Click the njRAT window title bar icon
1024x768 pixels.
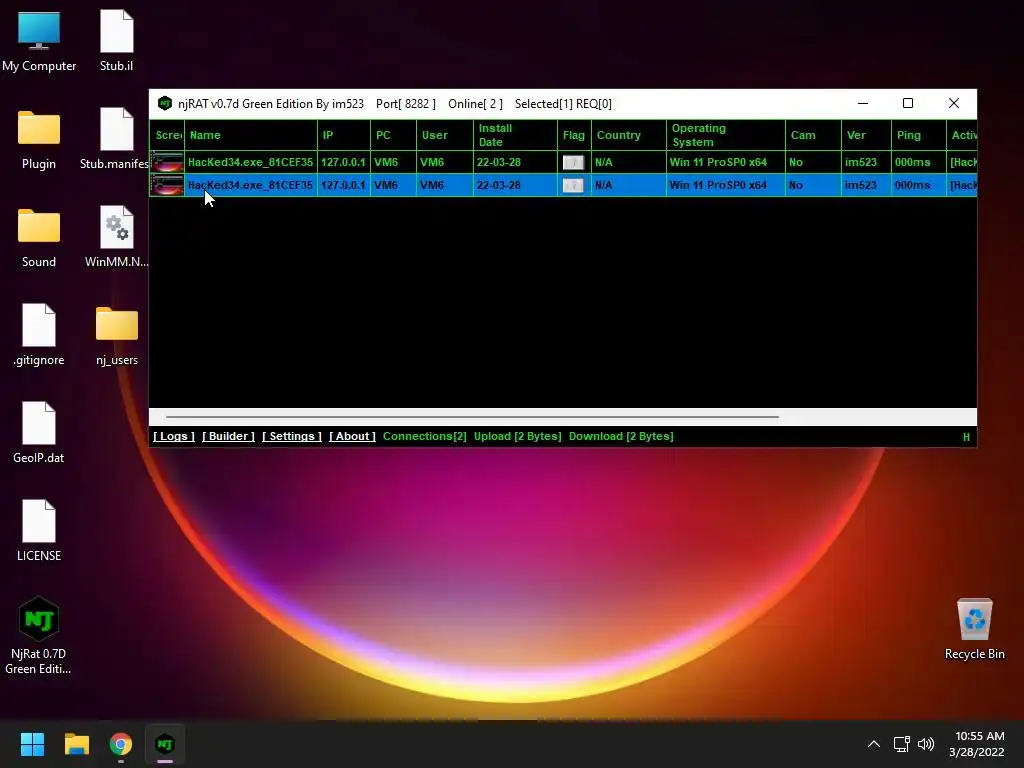tap(165, 103)
